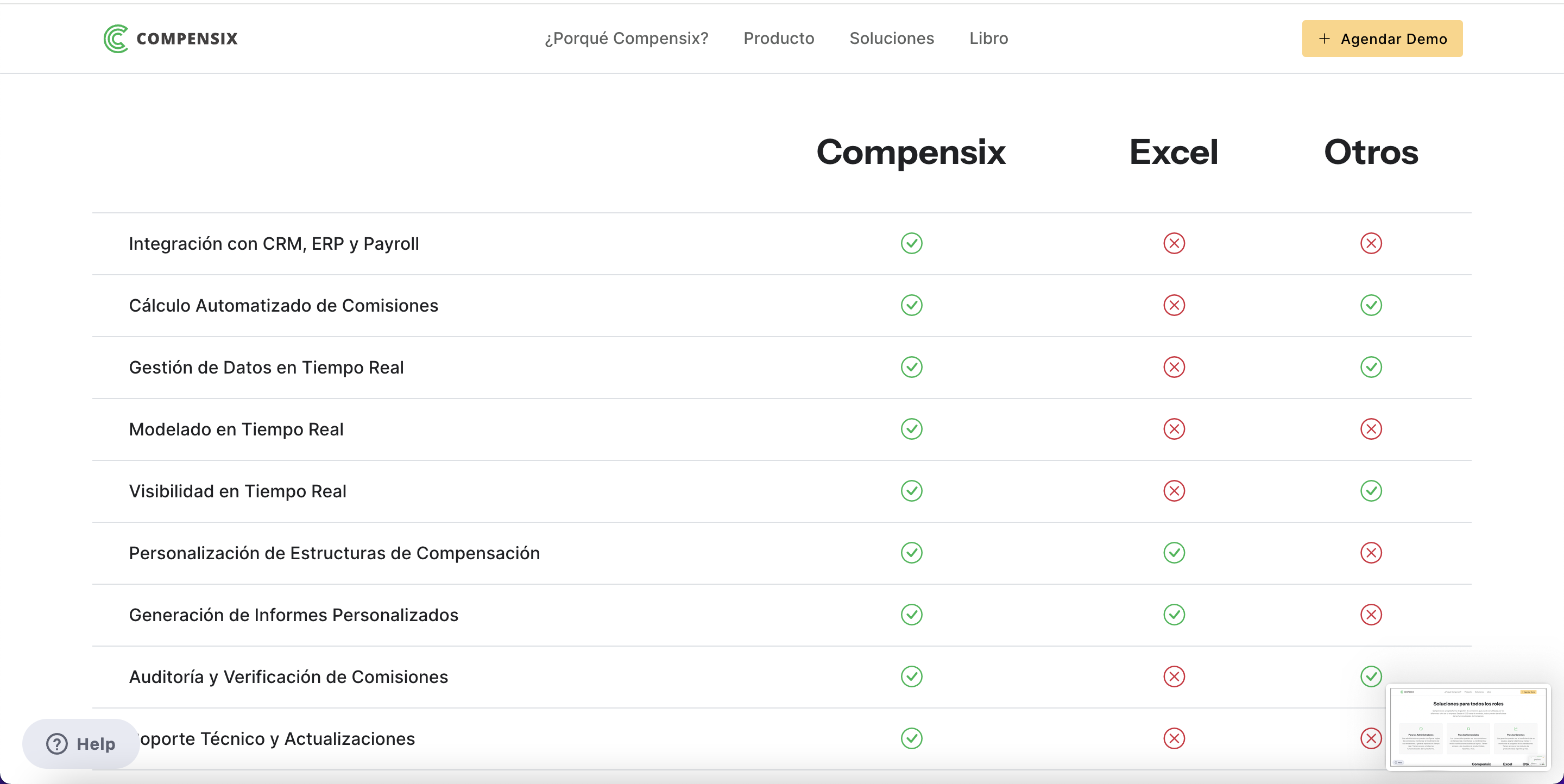Viewport: 1564px width, 784px height.
Task: Click Excel cross for Visibilidad en Tiempo Real
Action: pos(1174,491)
